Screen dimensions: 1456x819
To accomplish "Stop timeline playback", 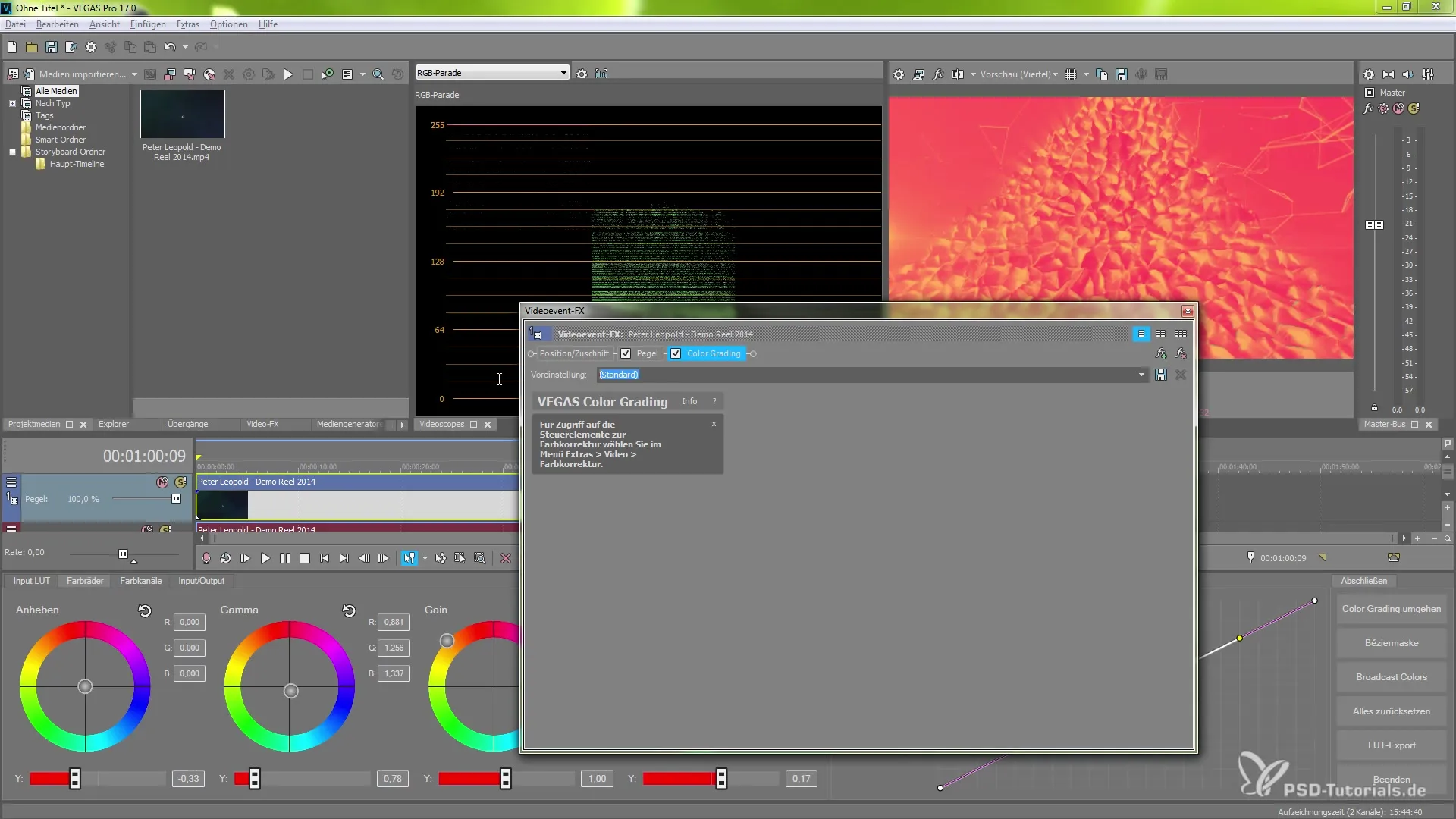I will [x=305, y=558].
